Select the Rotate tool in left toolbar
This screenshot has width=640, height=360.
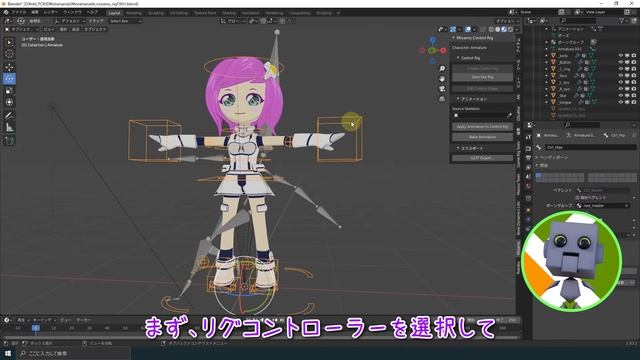(x=9, y=79)
